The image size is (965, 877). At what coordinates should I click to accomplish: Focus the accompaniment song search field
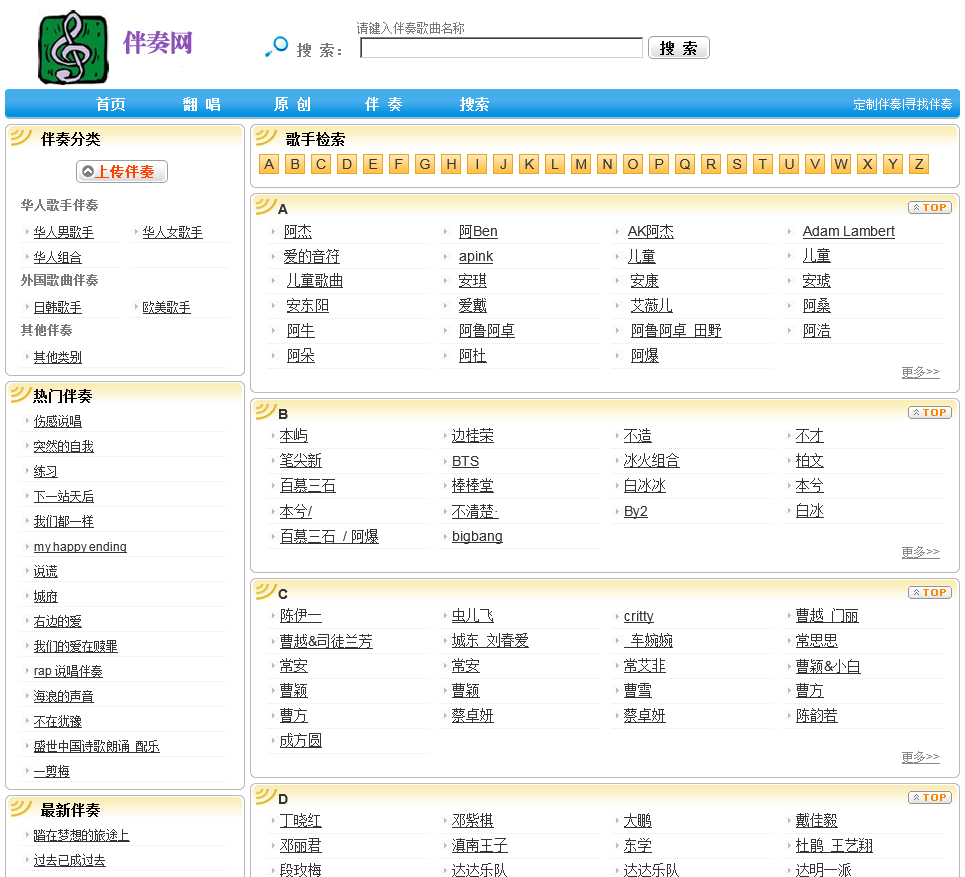(501, 48)
